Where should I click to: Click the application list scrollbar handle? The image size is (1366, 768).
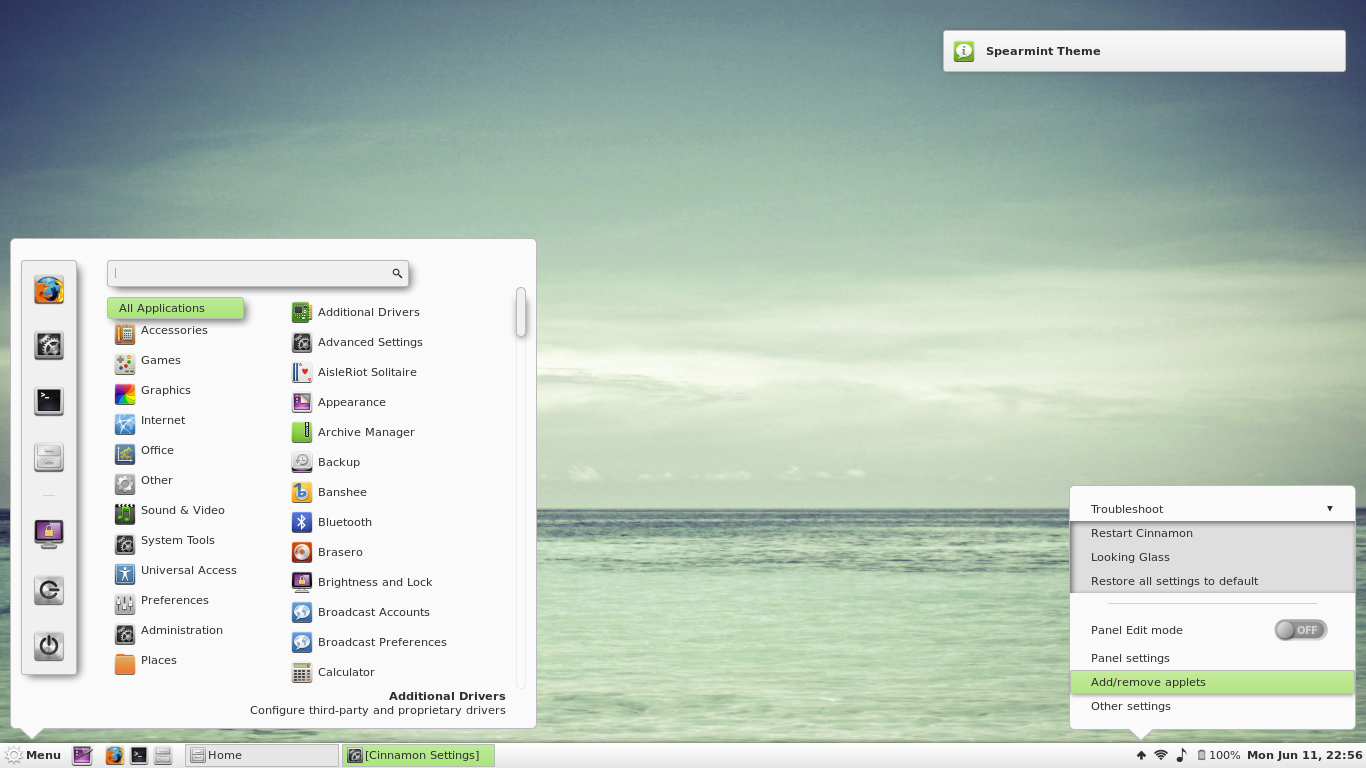(x=521, y=312)
